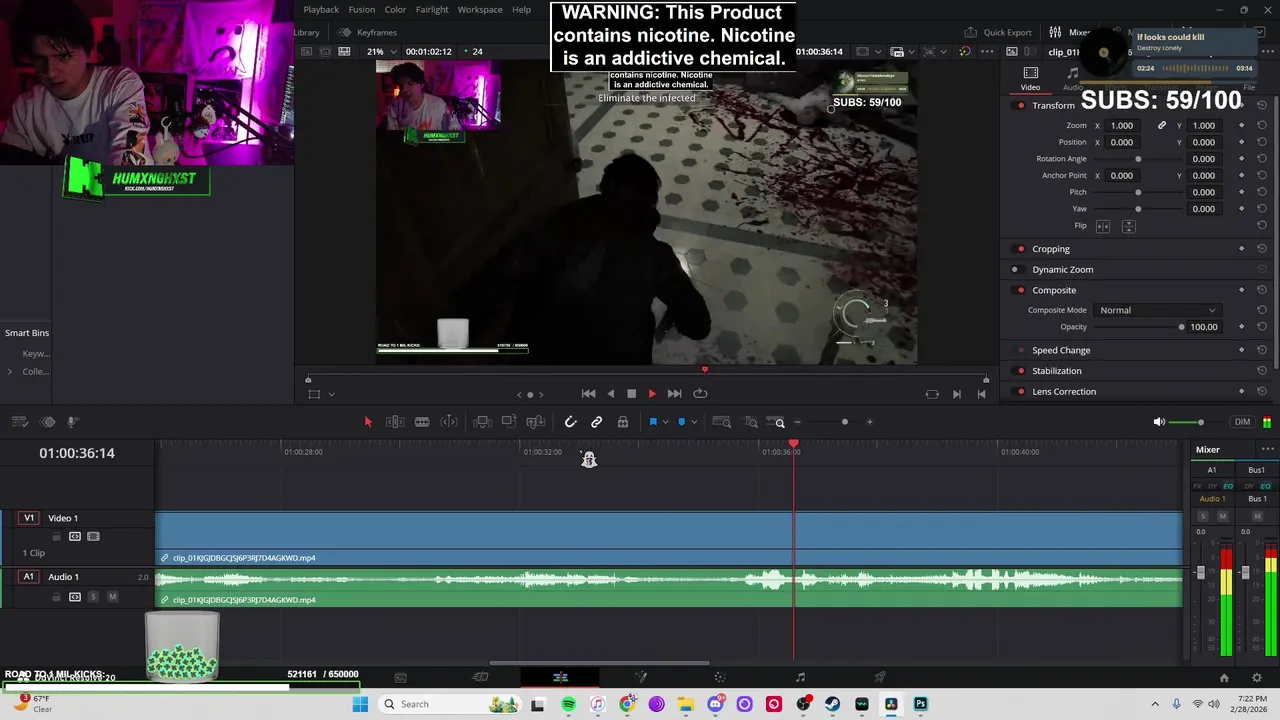This screenshot has width=1280, height=720.
Task: Expand the Cropping section
Action: click(1051, 249)
